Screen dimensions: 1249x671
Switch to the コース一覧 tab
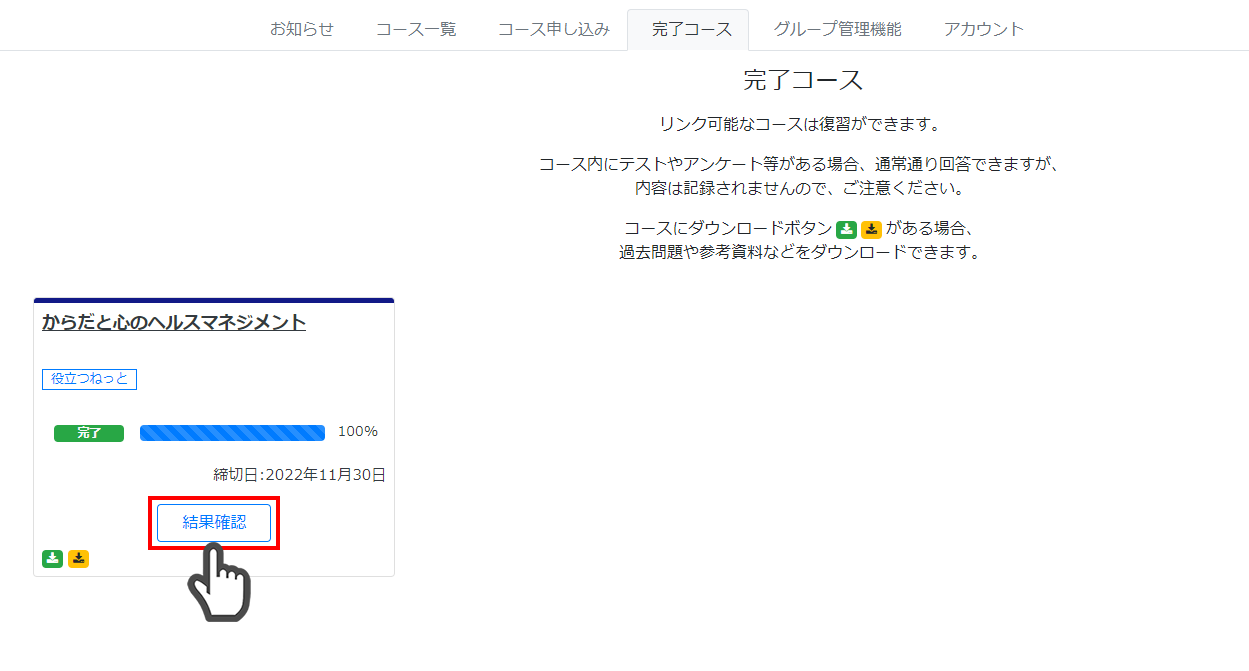[x=416, y=29]
